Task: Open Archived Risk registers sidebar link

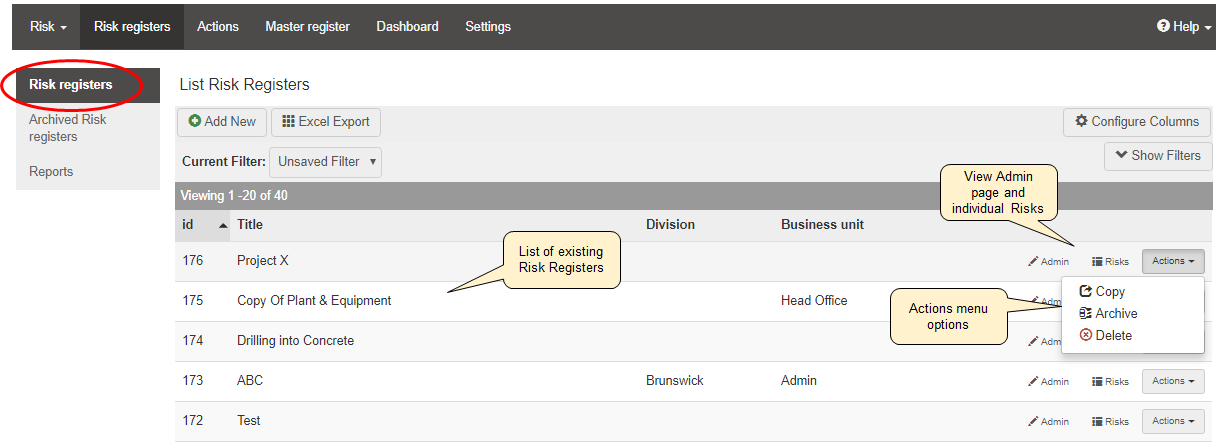Action: coord(68,128)
